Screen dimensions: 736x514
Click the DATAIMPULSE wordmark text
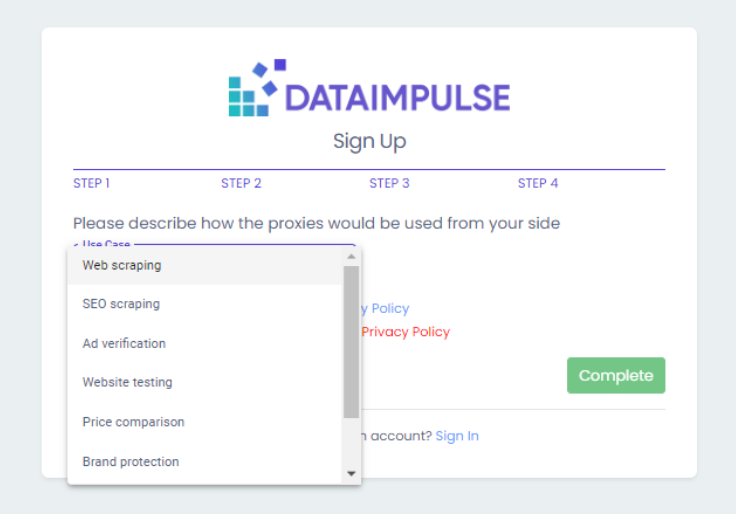tap(398, 98)
